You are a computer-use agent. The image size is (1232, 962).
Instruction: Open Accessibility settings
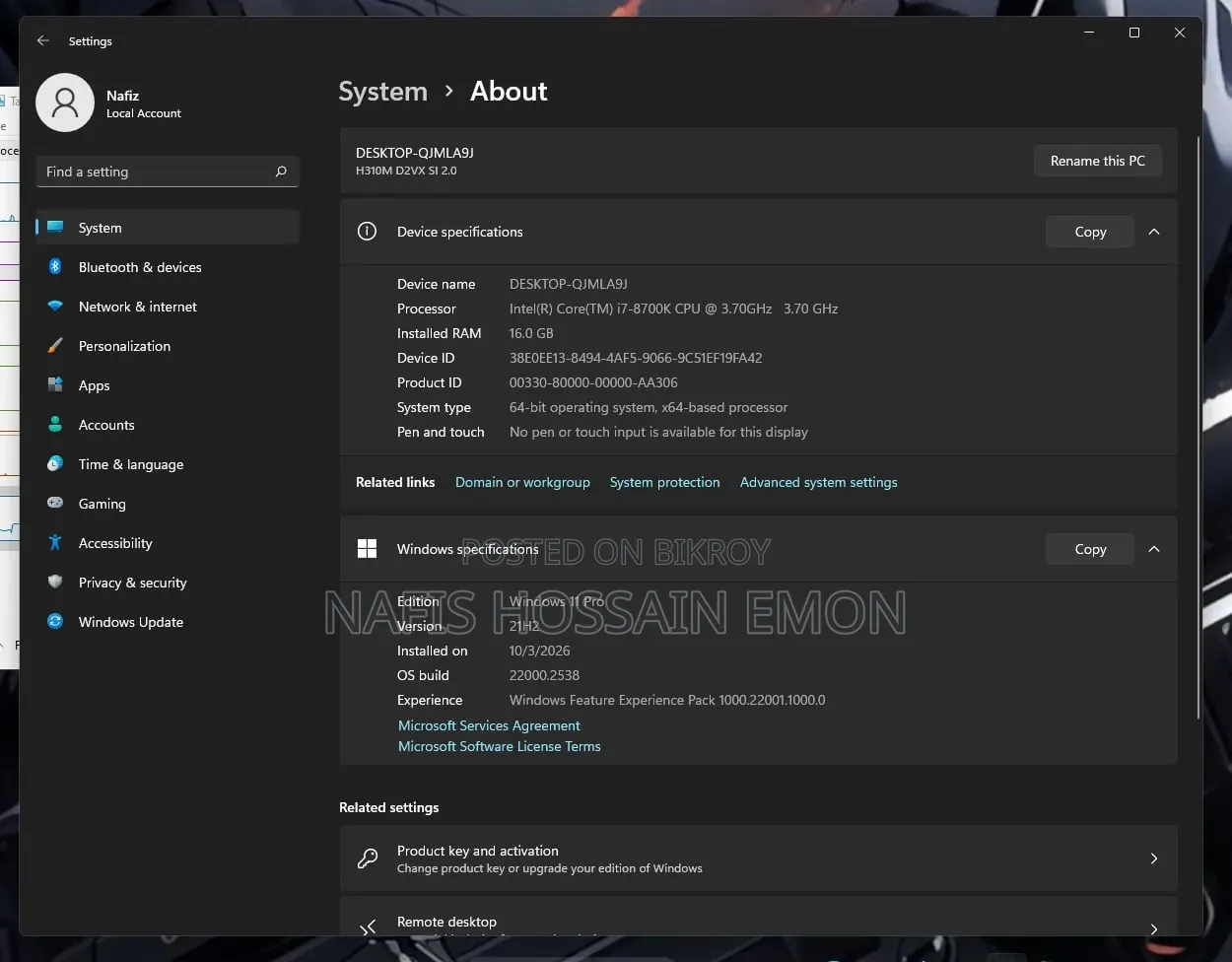click(168, 543)
